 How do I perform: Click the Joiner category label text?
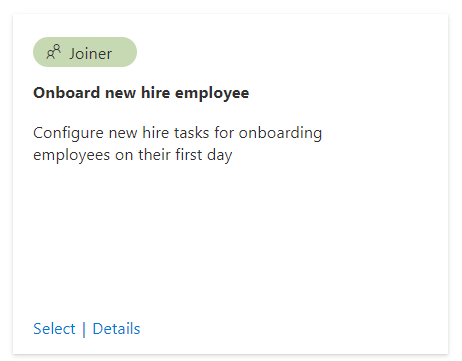click(x=90, y=54)
